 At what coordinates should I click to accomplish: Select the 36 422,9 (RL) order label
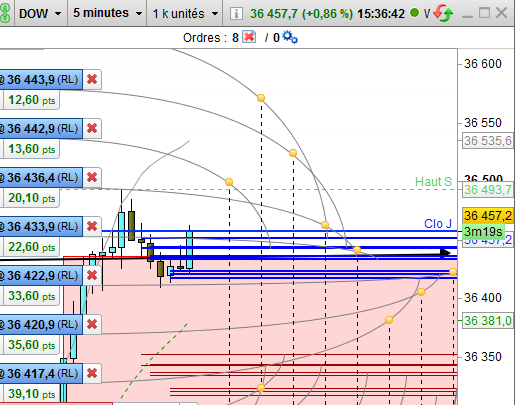pyautogui.click(x=41, y=276)
